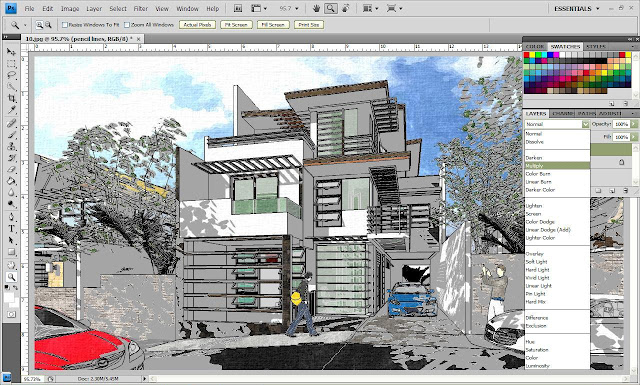Select the Move tool
The height and width of the screenshot is (385, 640).
11,52
